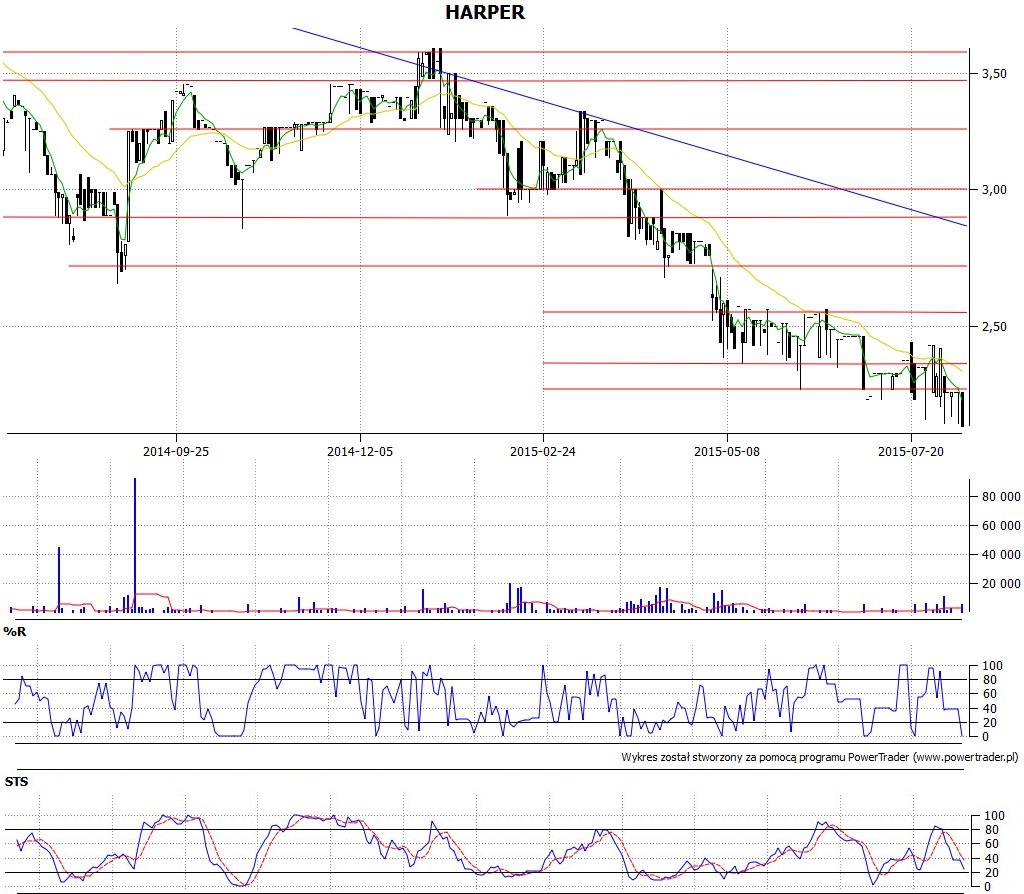Select the 2014-09-25 date label
1024x894 pixels.
click(176, 451)
